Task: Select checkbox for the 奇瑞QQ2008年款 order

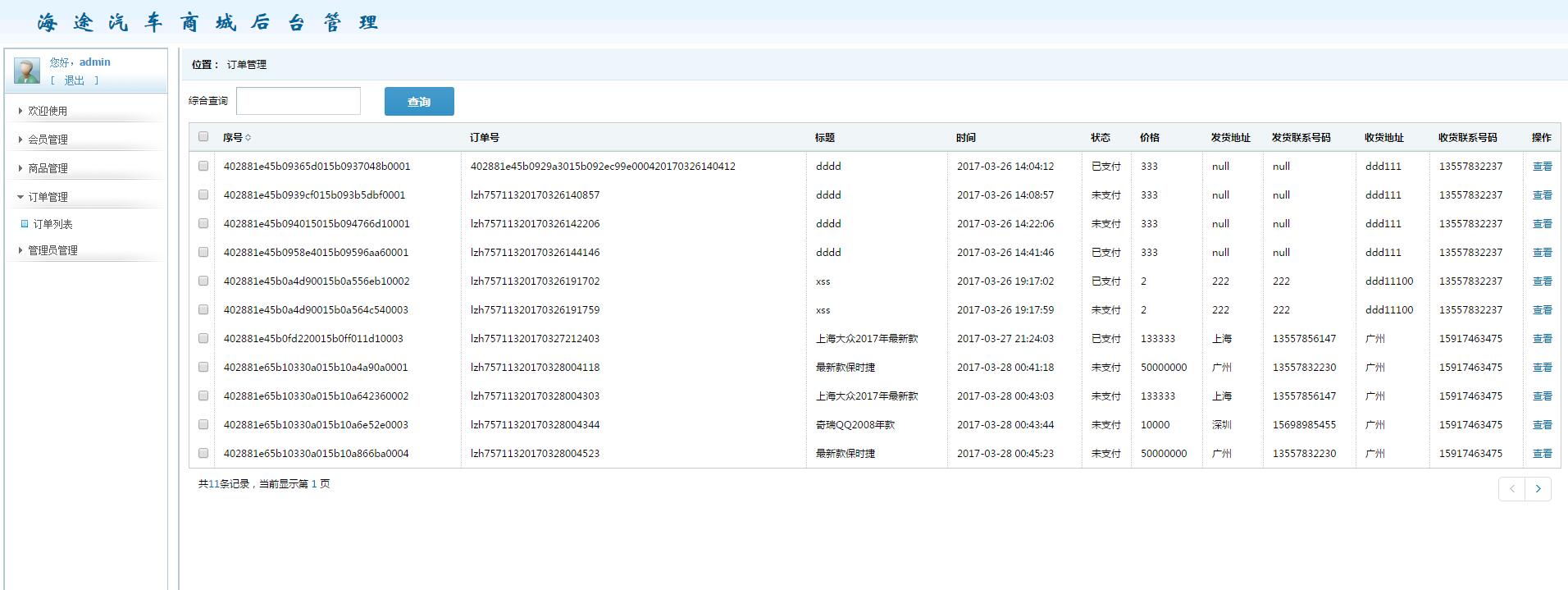Action: pyautogui.click(x=203, y=424)
